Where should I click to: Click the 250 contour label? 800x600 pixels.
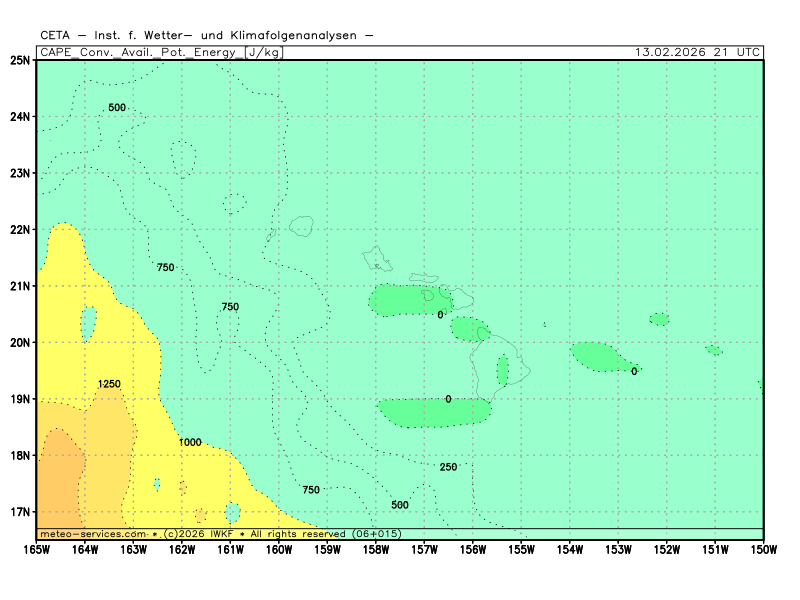448,467
